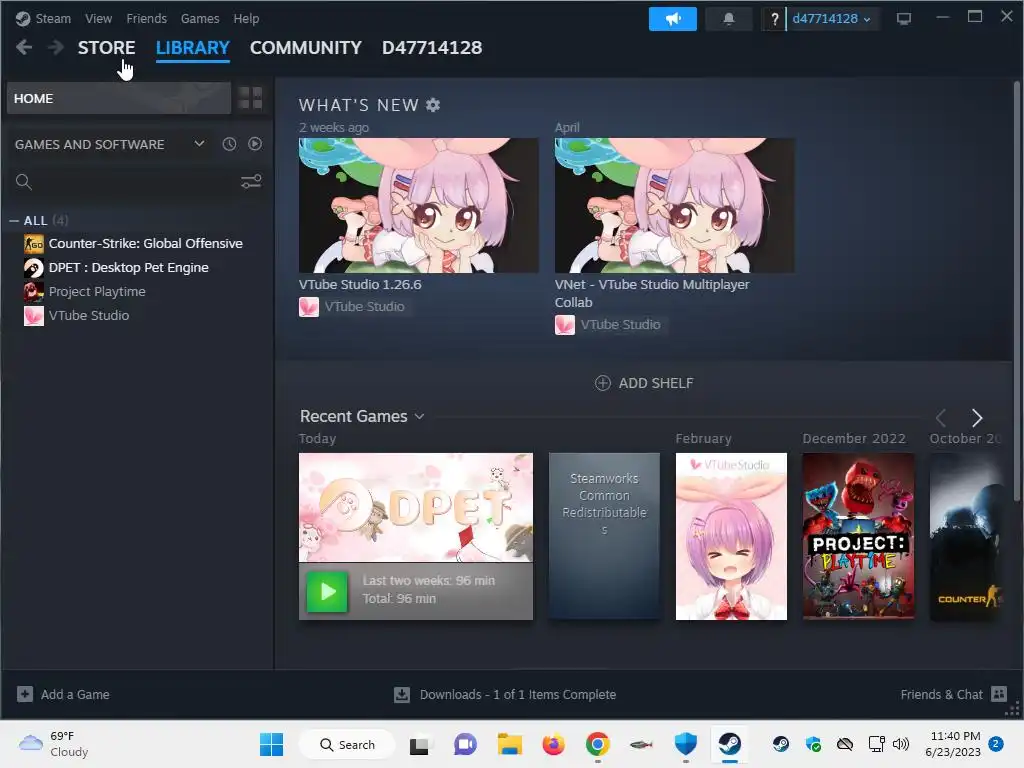1024x768 pixels.
Task: Click the Steam logo menu
Action: click(43, 18)
